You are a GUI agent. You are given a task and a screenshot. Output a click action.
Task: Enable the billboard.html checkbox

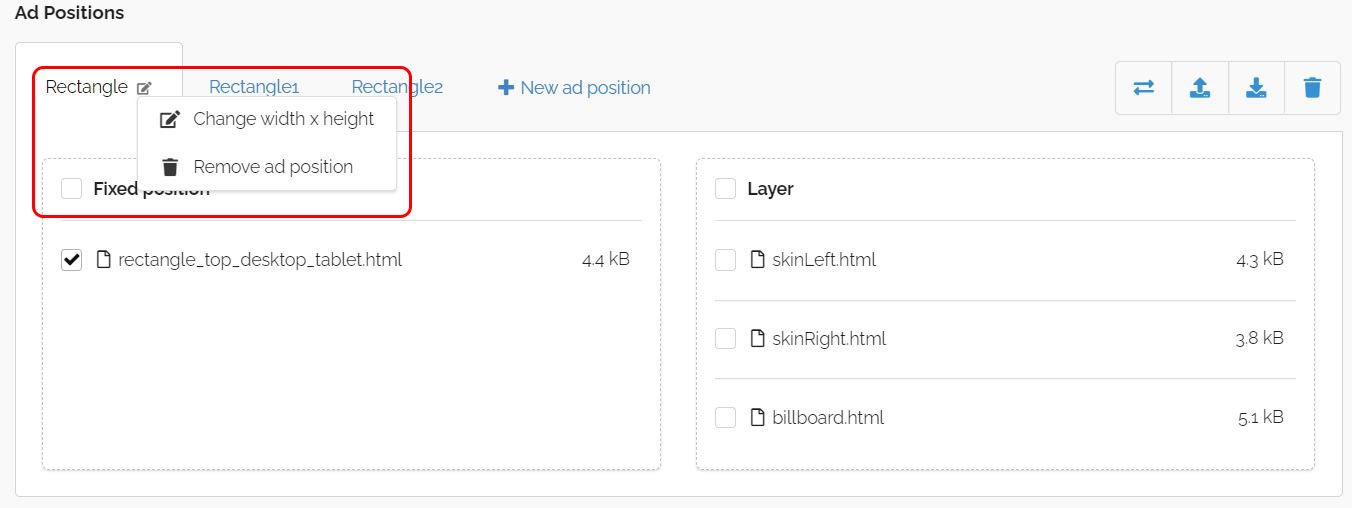[726, 418]
